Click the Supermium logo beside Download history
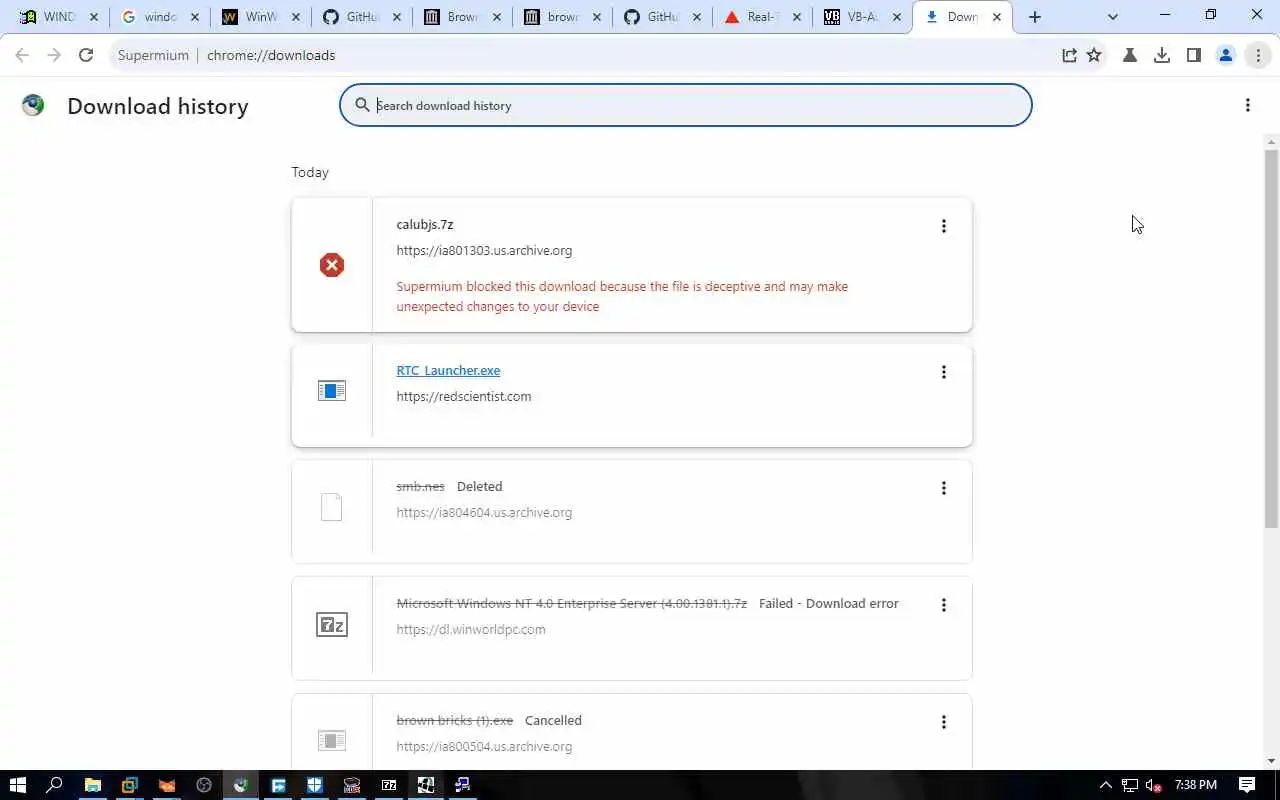 [x=33, y=105]
